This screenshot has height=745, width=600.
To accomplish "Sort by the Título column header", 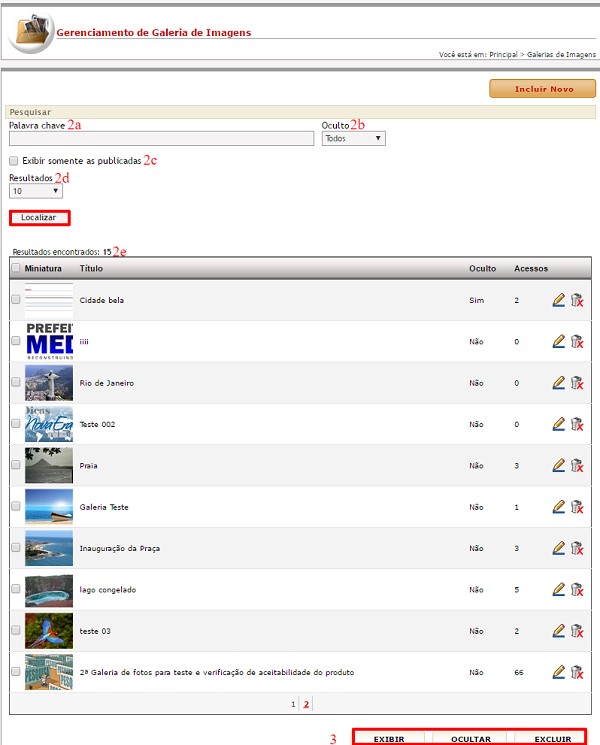I will (x=91, y=268).
